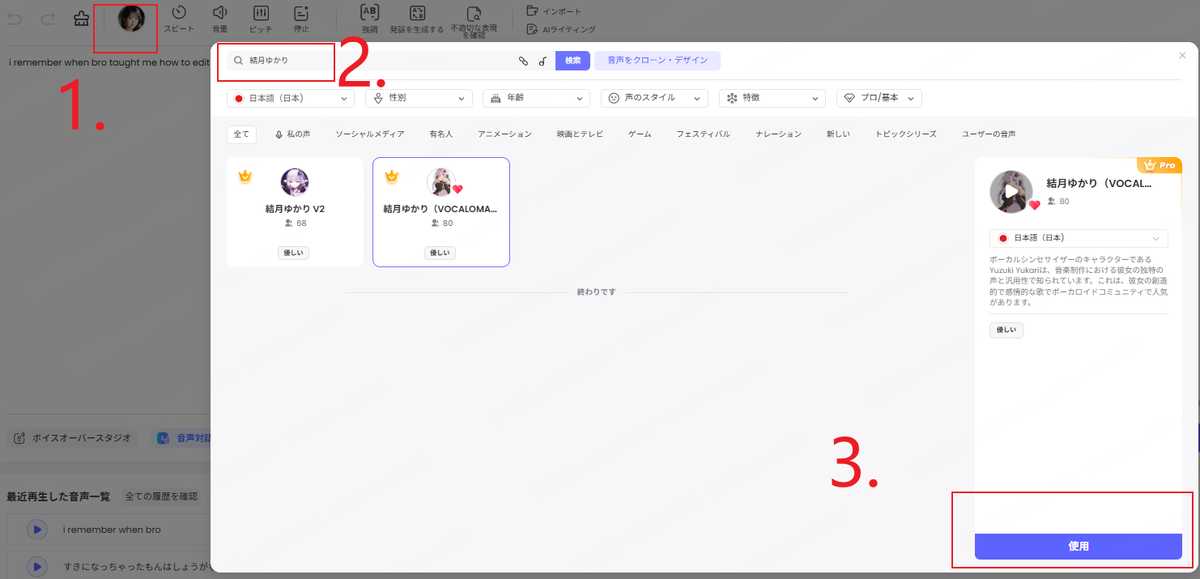Viewport: 1200px width, 579px height.
Task: Click the redo arrow icon
Action: click(x=49, y=18)
